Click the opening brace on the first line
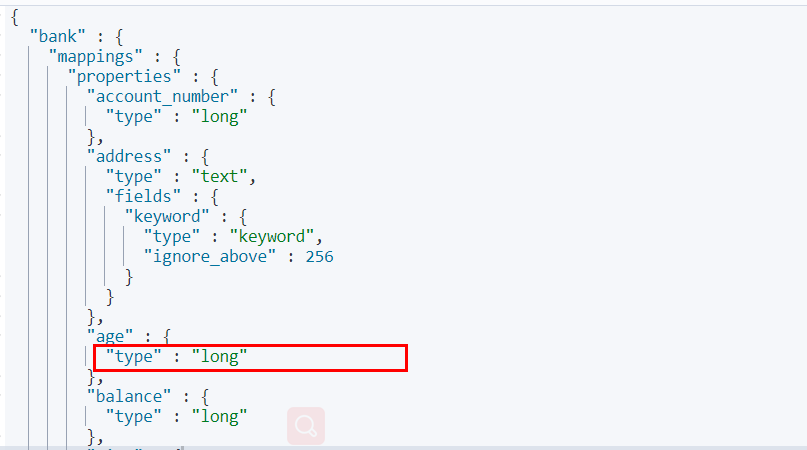The image size is (807, 450). click(x=14, y=16)
